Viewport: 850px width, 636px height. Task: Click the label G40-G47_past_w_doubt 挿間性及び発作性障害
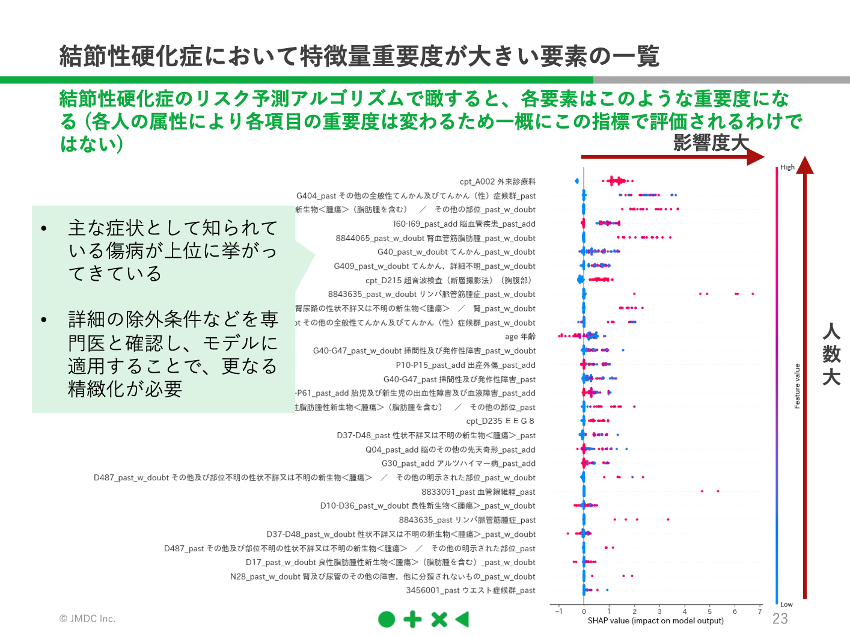(x=424, y=351)
